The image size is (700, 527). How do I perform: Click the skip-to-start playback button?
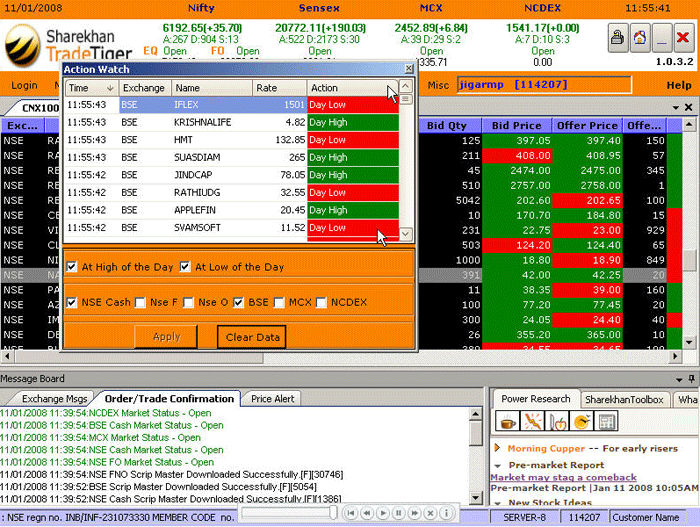(351, 513)
